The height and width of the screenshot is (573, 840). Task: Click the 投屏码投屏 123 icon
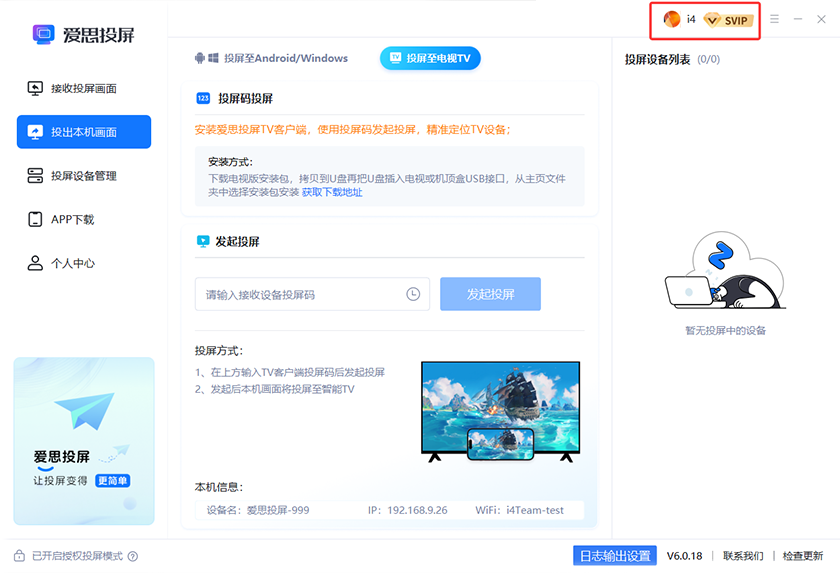pyautogui.click(x=203, y=99)
